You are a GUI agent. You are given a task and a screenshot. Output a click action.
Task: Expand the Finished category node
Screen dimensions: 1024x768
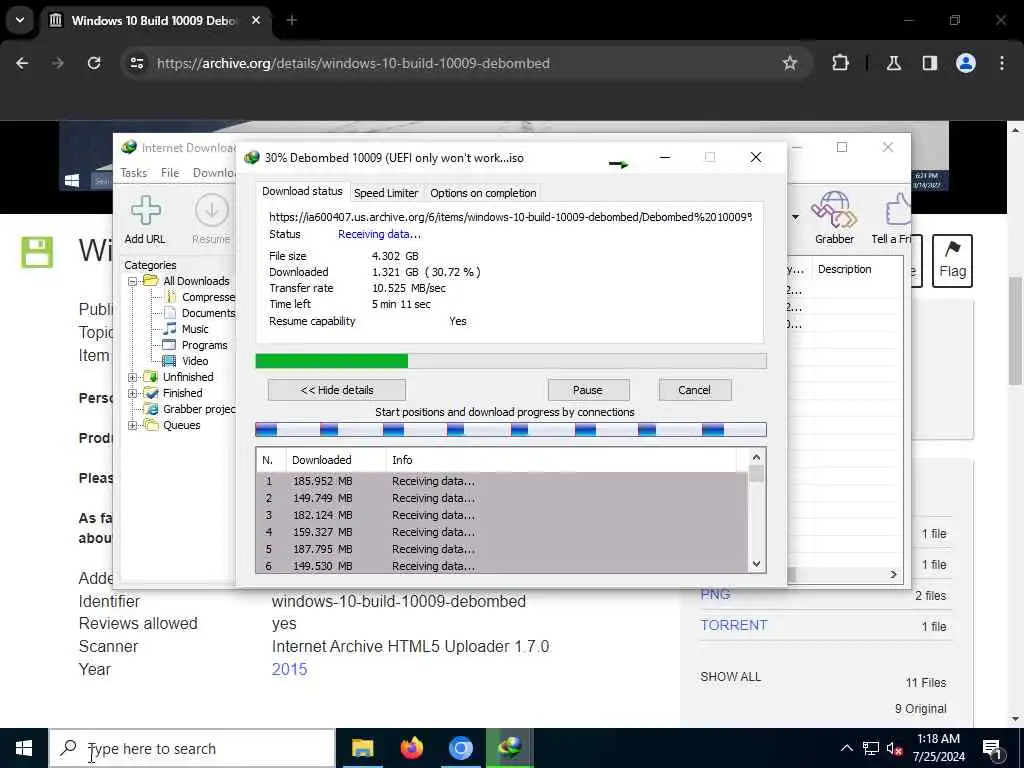(x=133, y=393)
